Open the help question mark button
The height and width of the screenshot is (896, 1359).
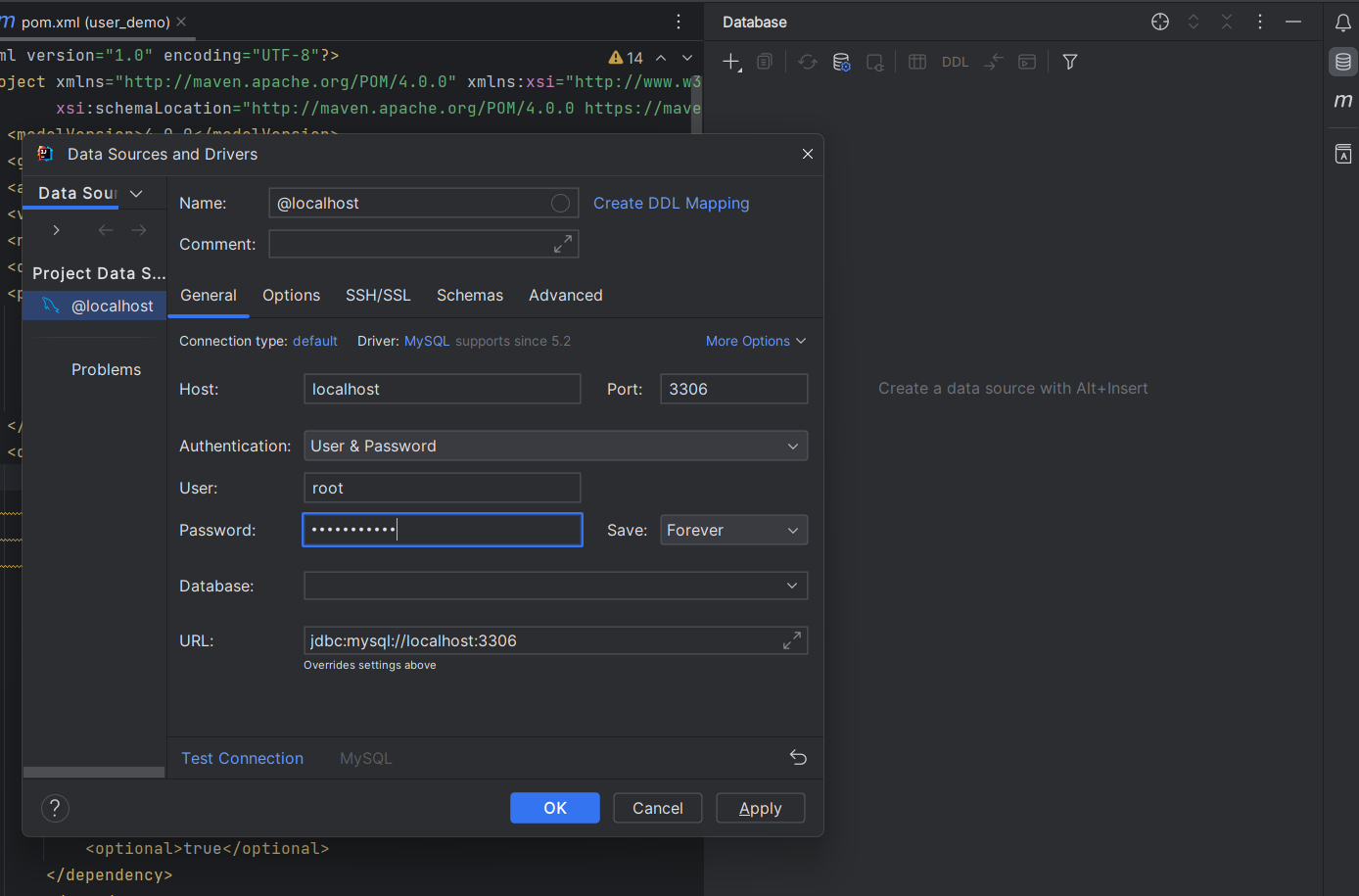coord(55,808)
